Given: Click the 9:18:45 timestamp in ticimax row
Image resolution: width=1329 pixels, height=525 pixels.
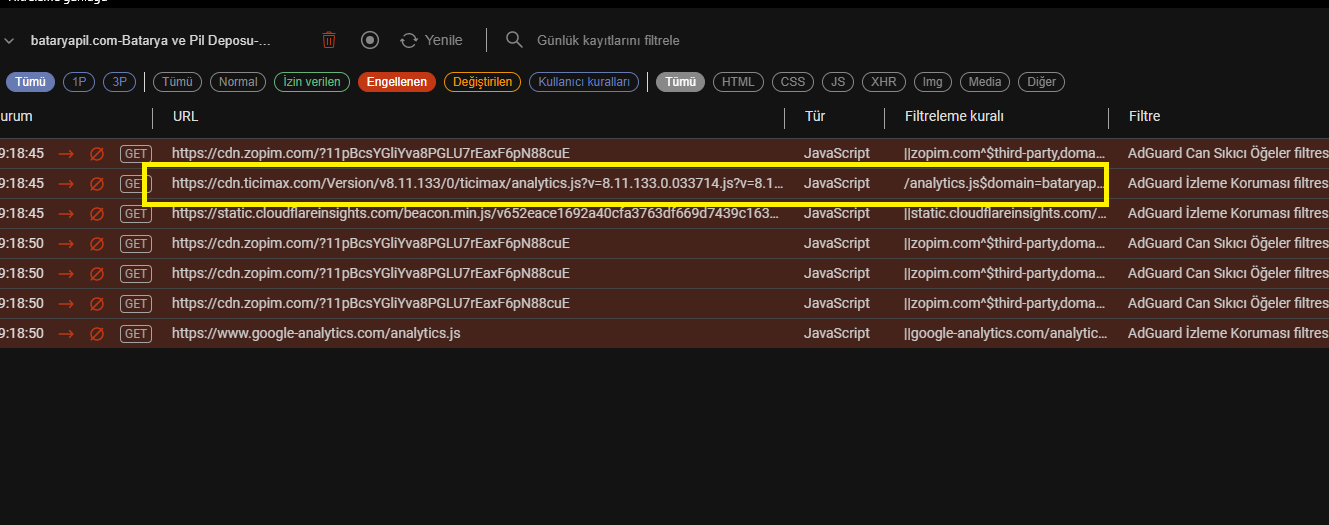Looking at the screenshot, I should click(22, 184).
